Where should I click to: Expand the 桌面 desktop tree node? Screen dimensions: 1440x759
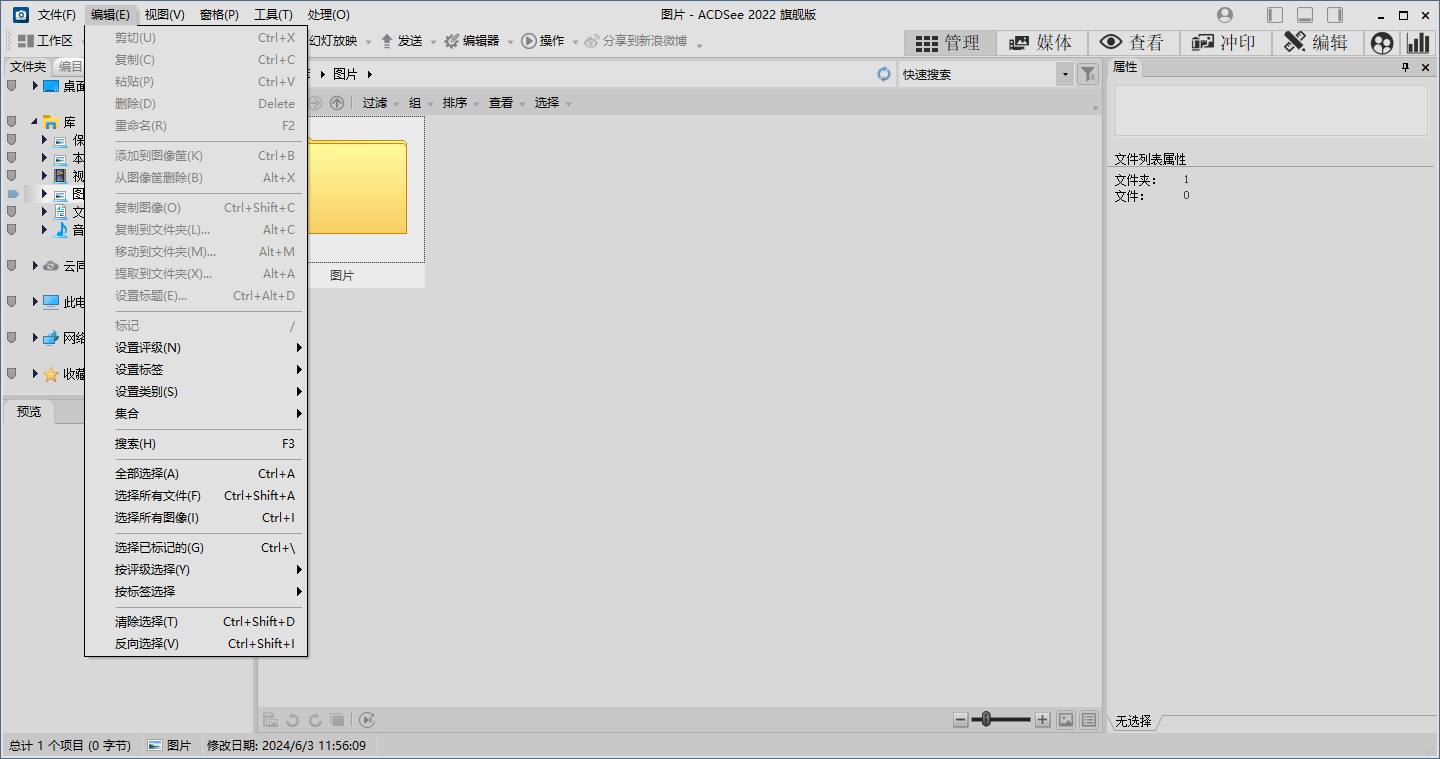[35, 86]
